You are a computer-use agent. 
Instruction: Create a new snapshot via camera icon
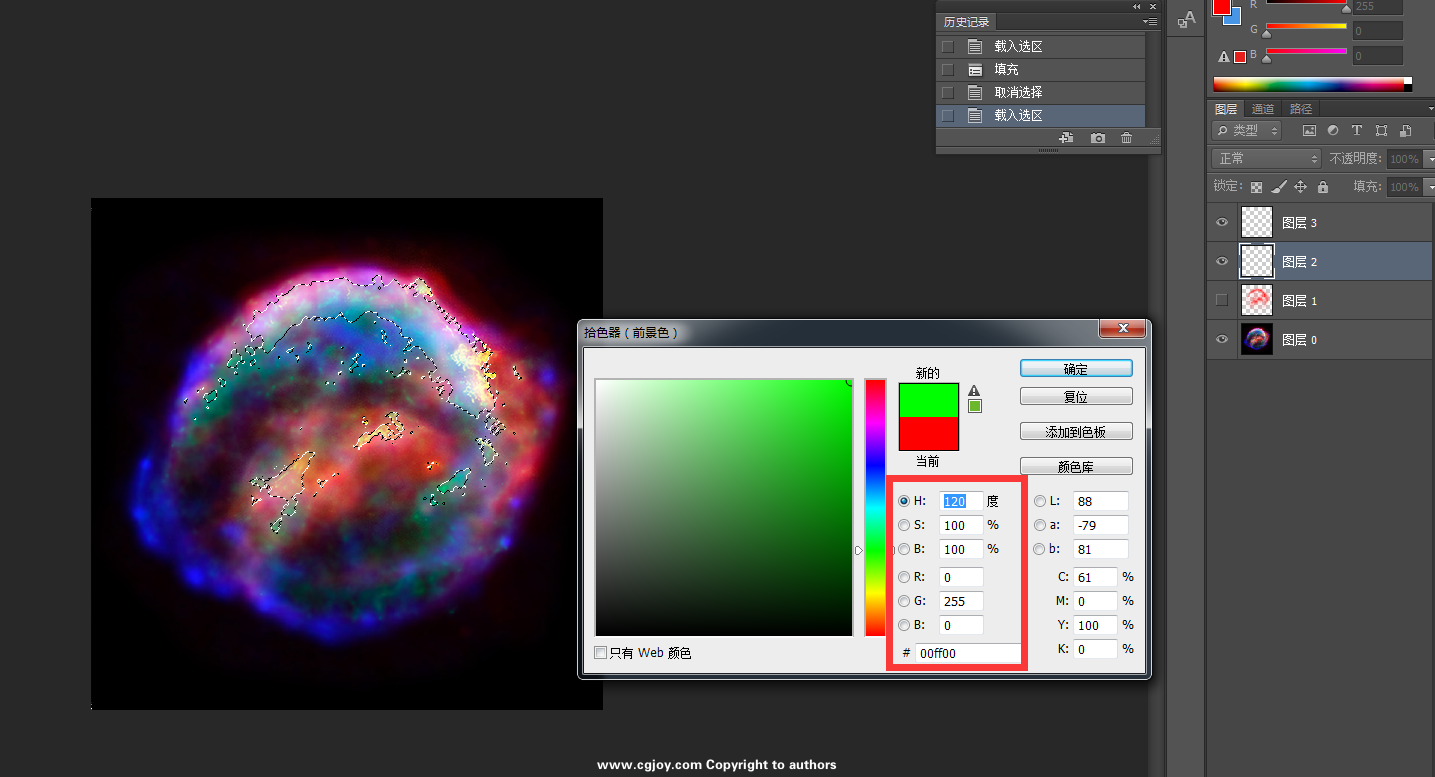[1098, 138]
